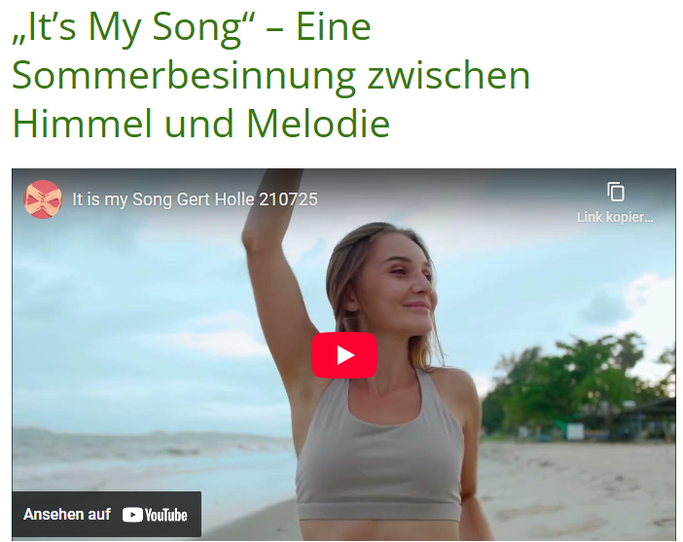Click the "YouTube" wordmark text
The height and width of the screenshot is (542, 683).
click(166, 515)
